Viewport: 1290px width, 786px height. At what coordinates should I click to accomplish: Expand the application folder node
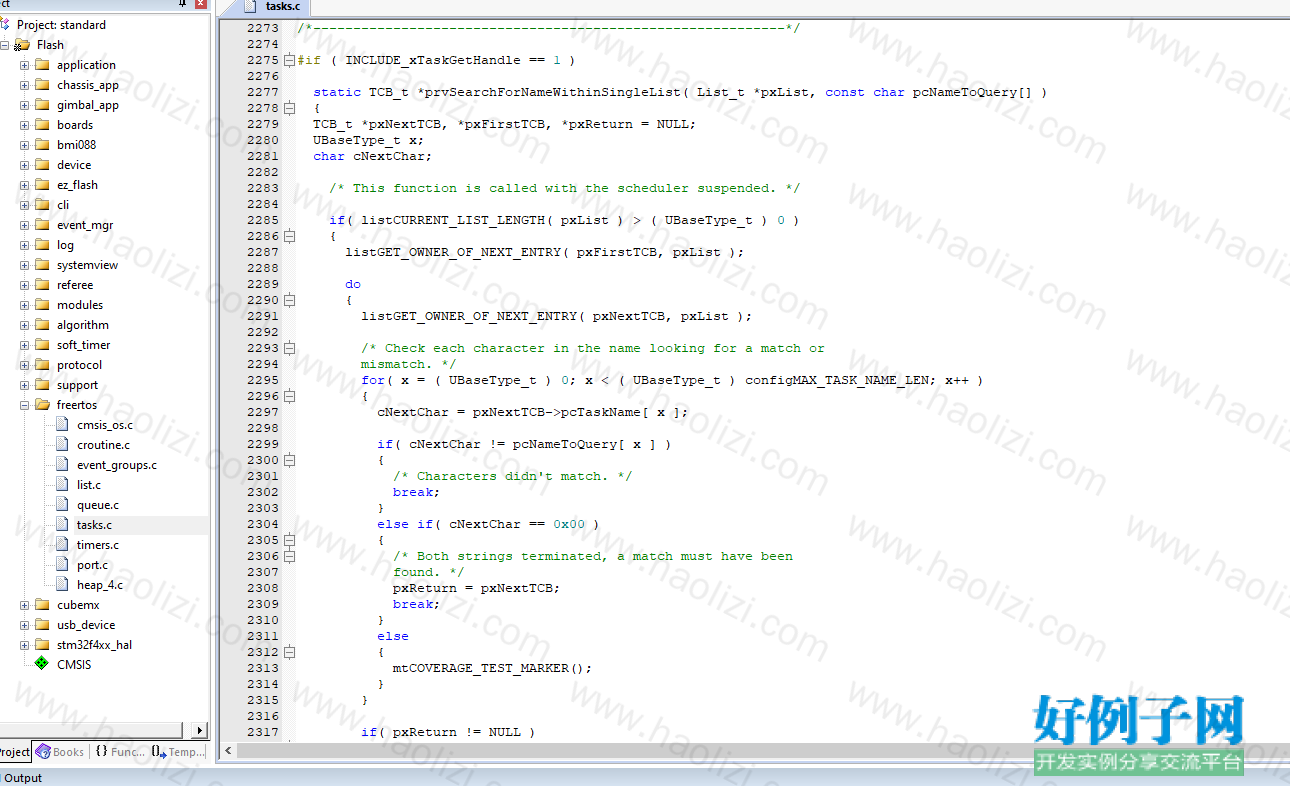coord(24,65)
